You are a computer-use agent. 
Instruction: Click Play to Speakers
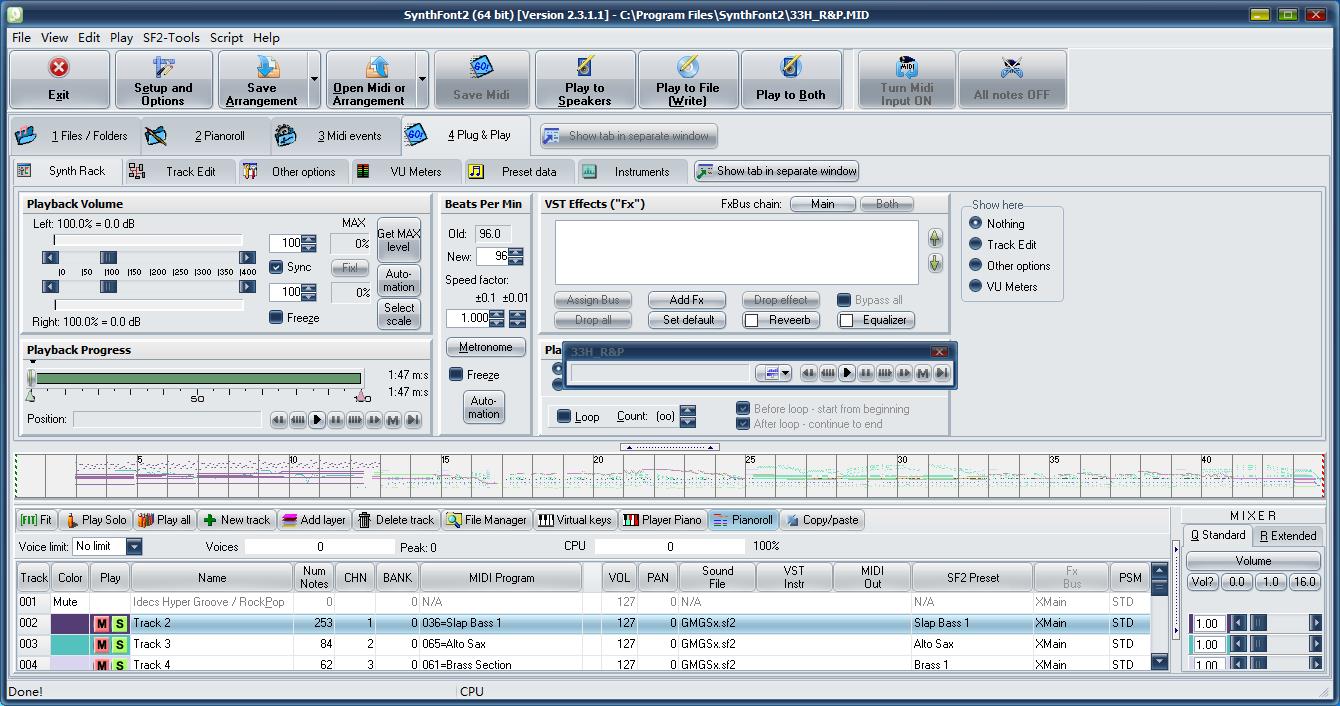[x=585, y=79]
